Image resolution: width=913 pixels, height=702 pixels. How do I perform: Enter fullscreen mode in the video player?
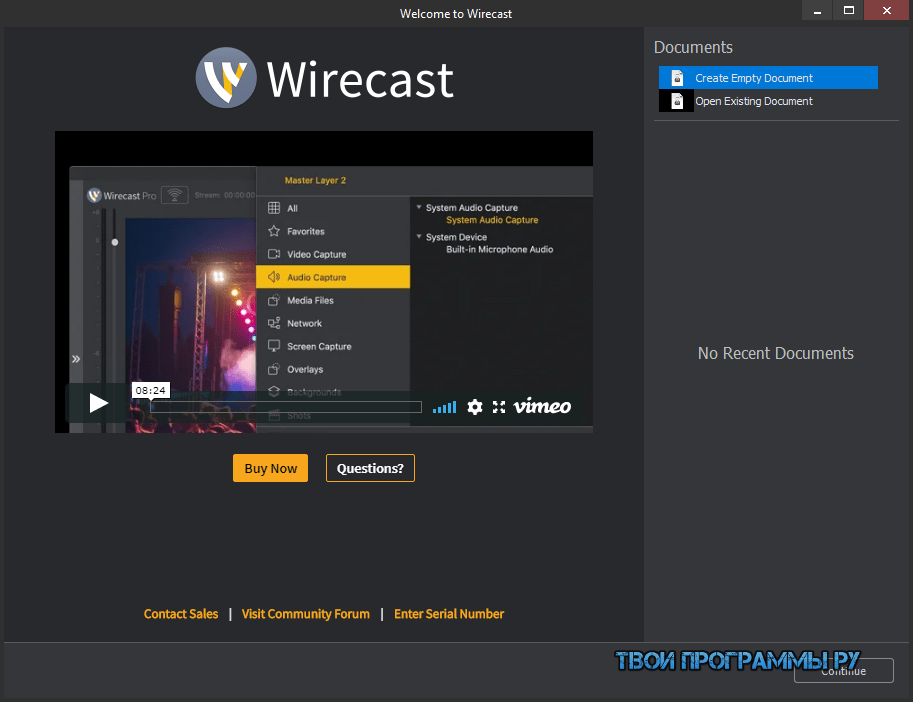tap(499, 407)
